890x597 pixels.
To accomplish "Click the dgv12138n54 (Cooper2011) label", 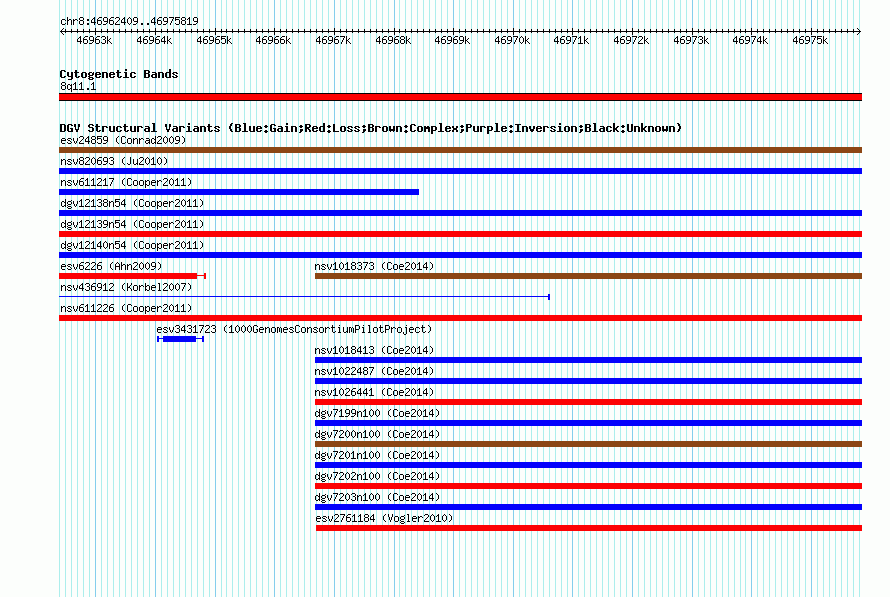I will tap(132, 203).
